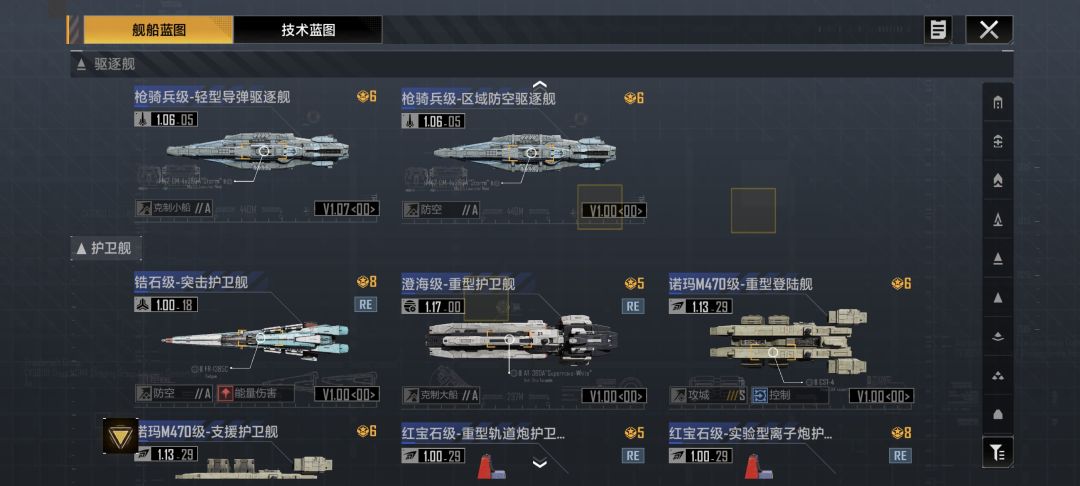Click the upward chevron above the ship list
This screenshot has height=486, width=1080.
(x=540, y=85)
